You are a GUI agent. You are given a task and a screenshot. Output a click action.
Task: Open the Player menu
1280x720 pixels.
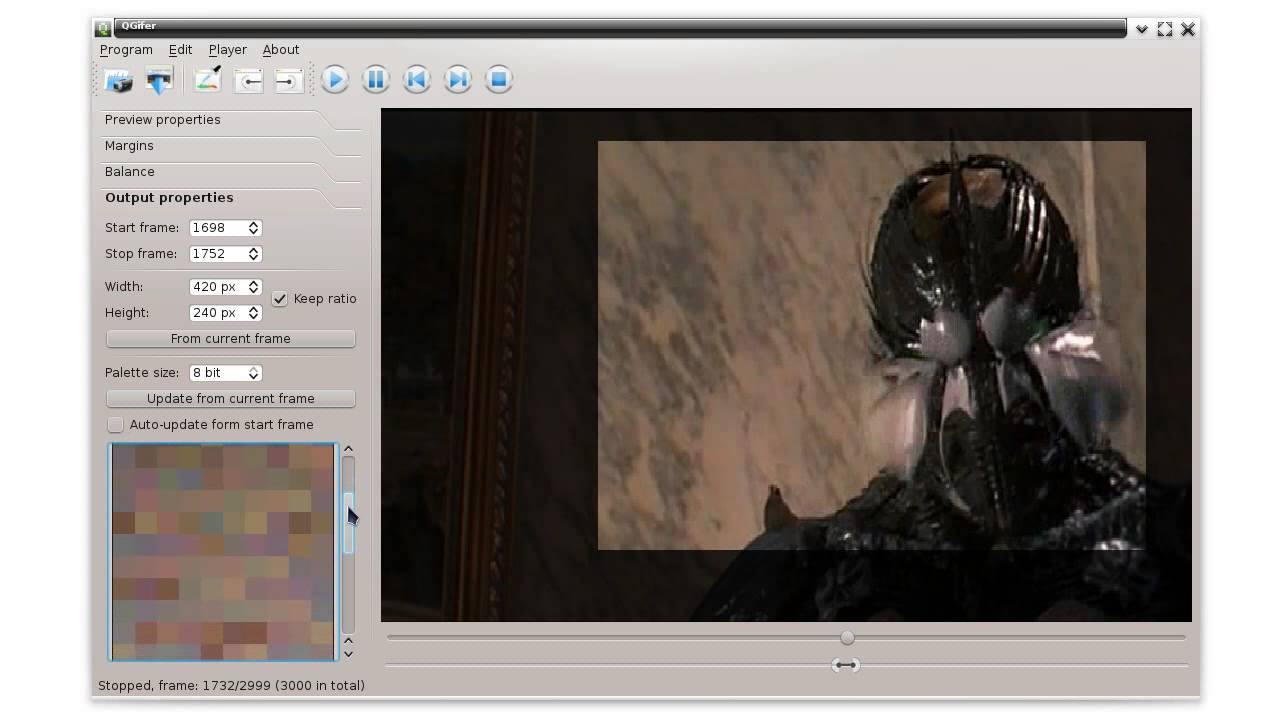pyautogui.click(x=227, y=50)
